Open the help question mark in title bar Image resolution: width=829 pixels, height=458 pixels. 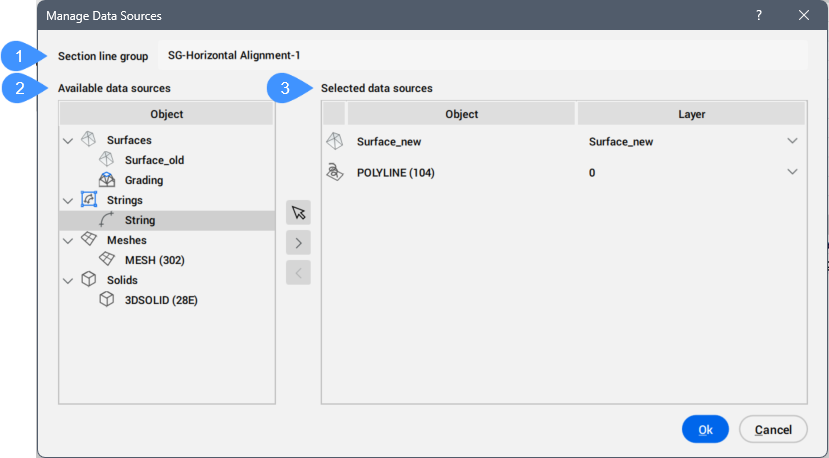click(759, 15)
